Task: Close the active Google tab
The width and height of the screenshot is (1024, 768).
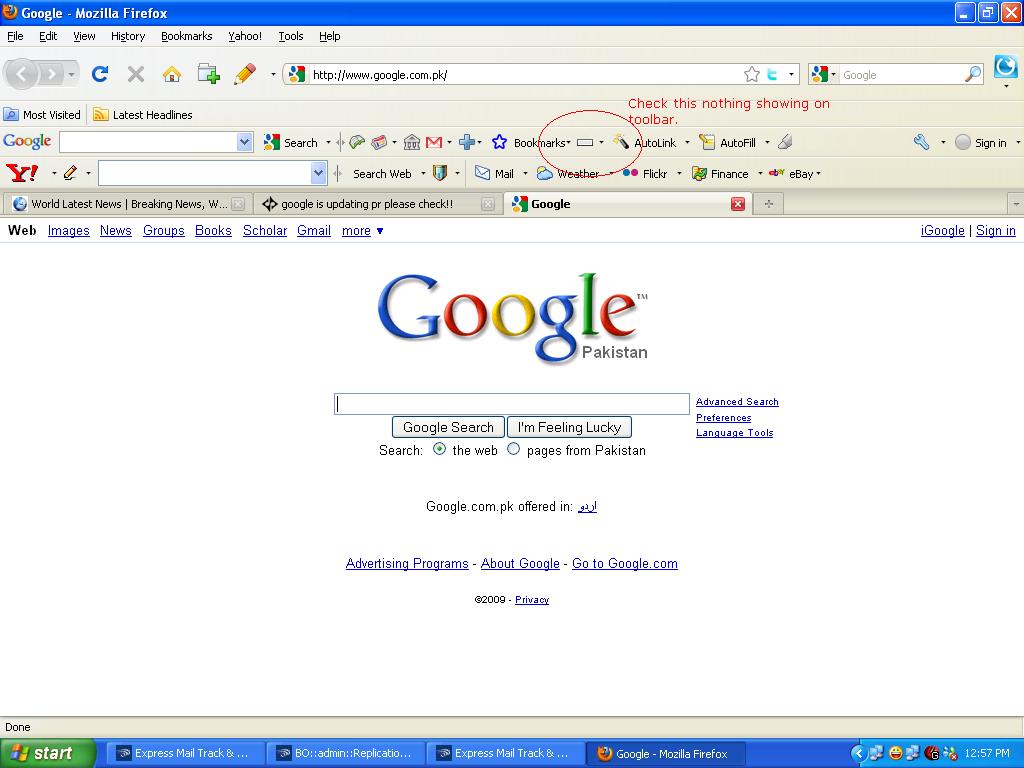Action: point(738,204)
